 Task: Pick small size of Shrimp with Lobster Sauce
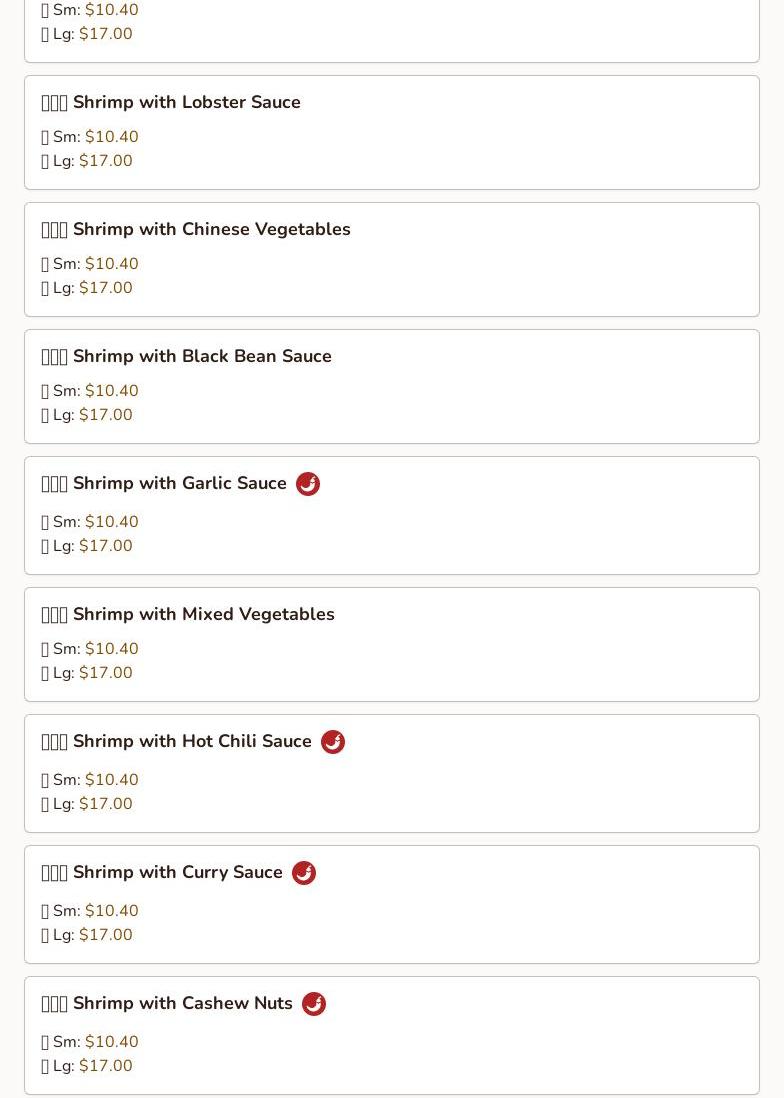90,137
